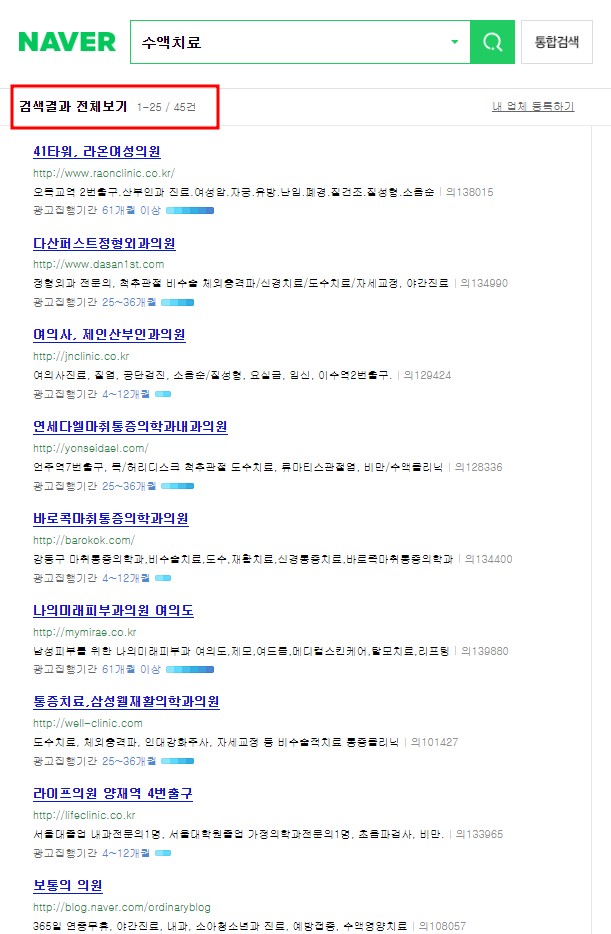Click the ad ID 의128336
The height and width of the screenshot is (934, 611).
click(479, 468)
